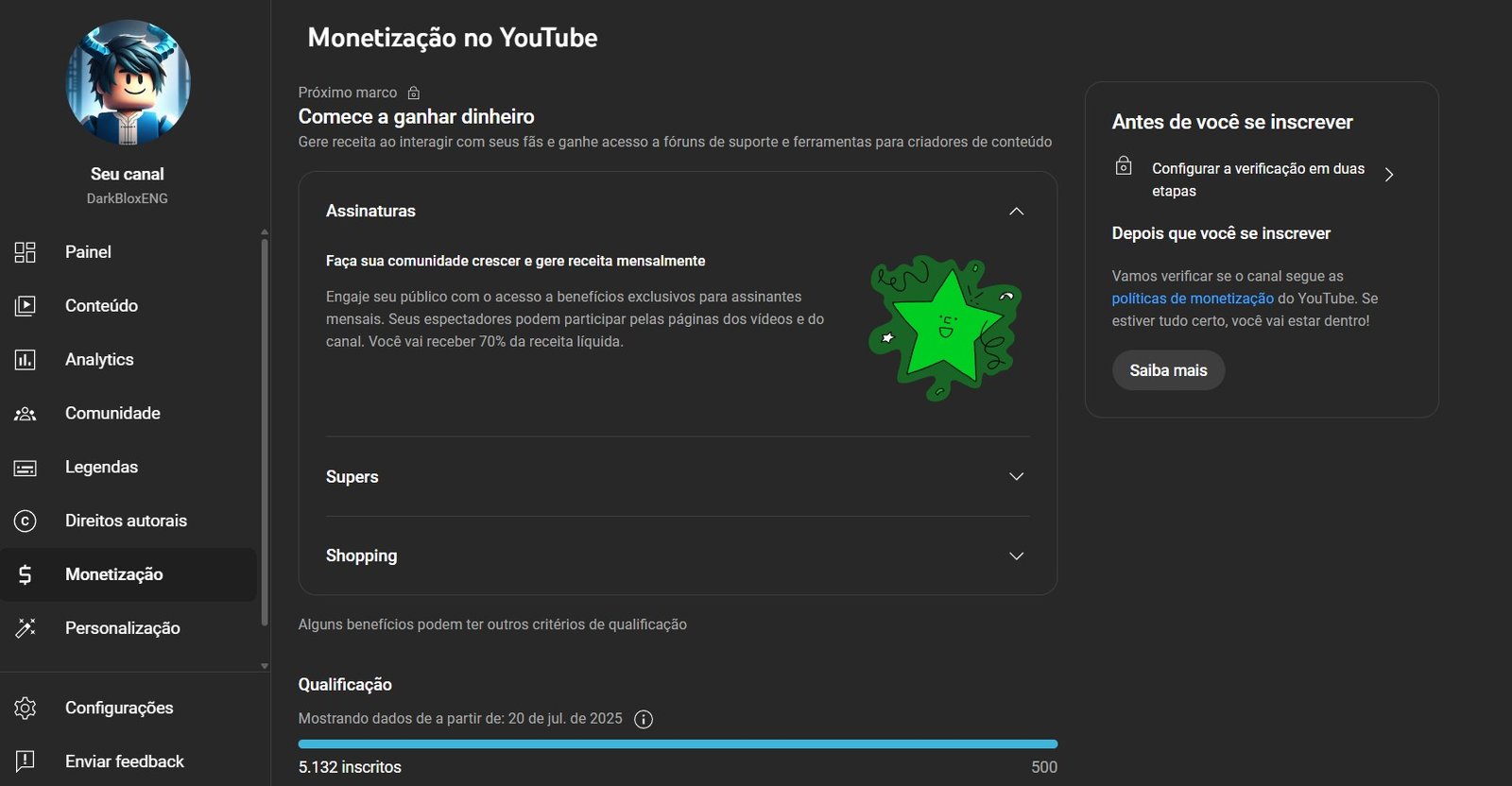
Task: Click the lock icon beside two-step verification
Action: click(x=1124, y=166)
